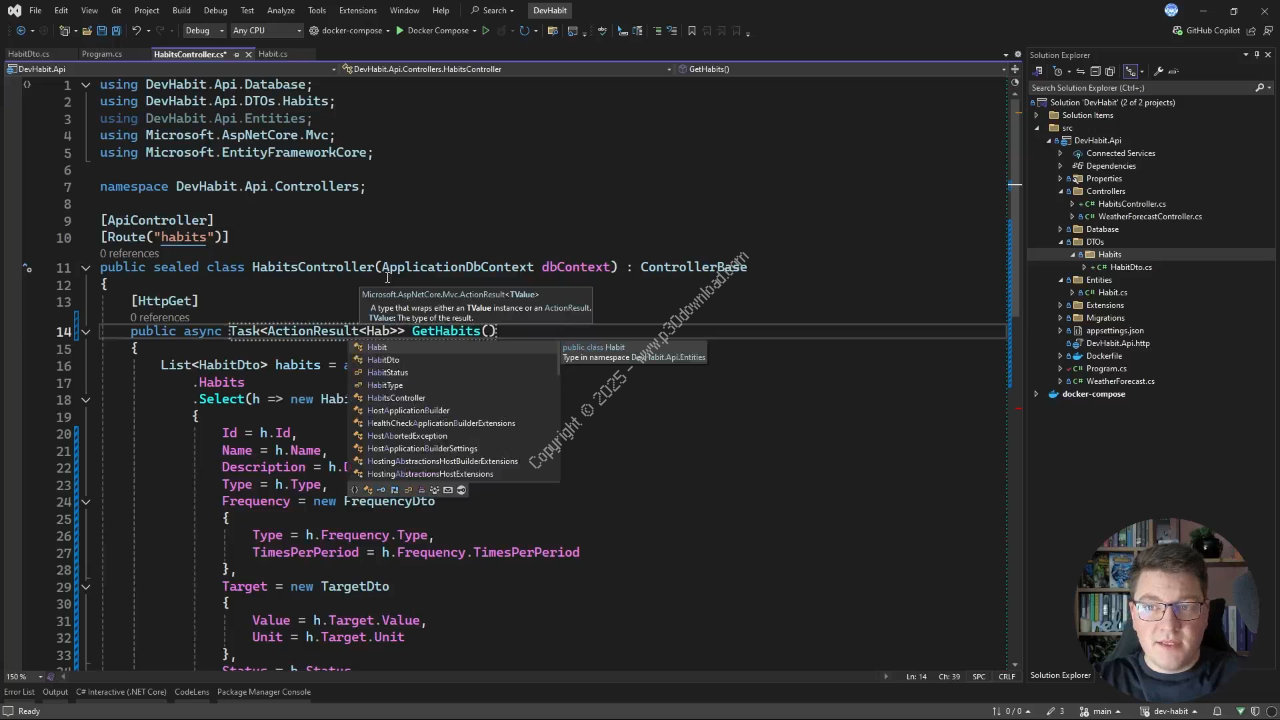Toggle interfaces filter in IntelliSense popup
This screenshot has width=1280, height=720.
tap(381, 490)
